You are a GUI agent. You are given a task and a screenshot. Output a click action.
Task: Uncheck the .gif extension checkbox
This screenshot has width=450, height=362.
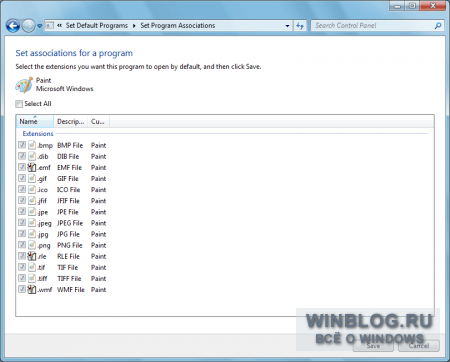pos(22,178)
